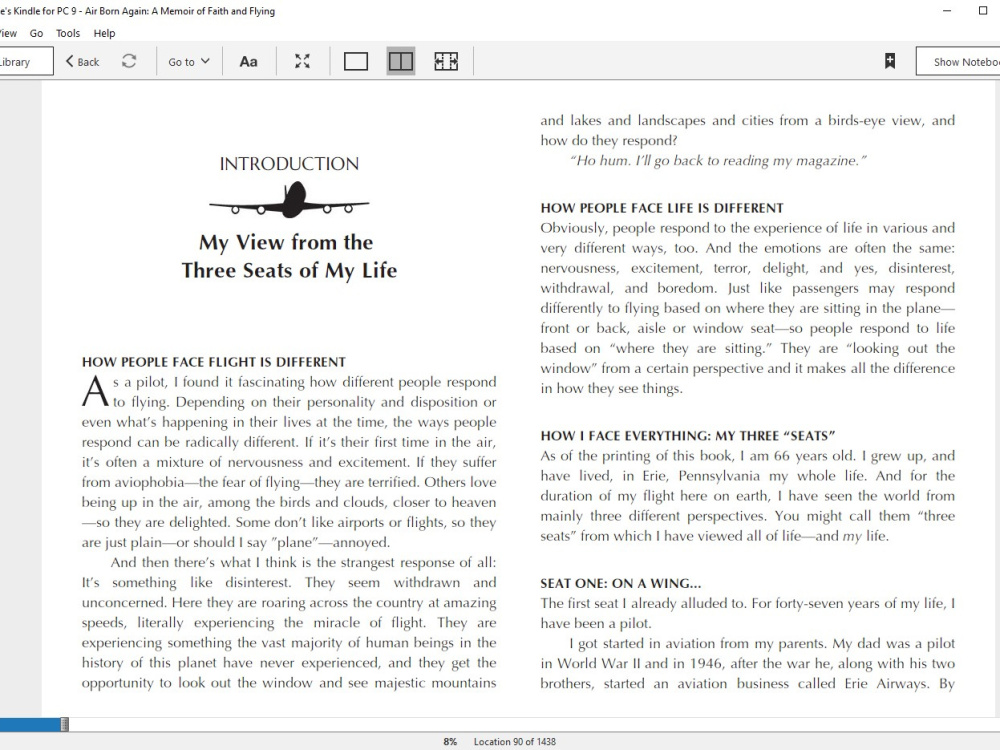Viewport: 1000px width, 750px height.
Task: Click the INTRODUCTION chapter heading
Action: coord(289,164)
